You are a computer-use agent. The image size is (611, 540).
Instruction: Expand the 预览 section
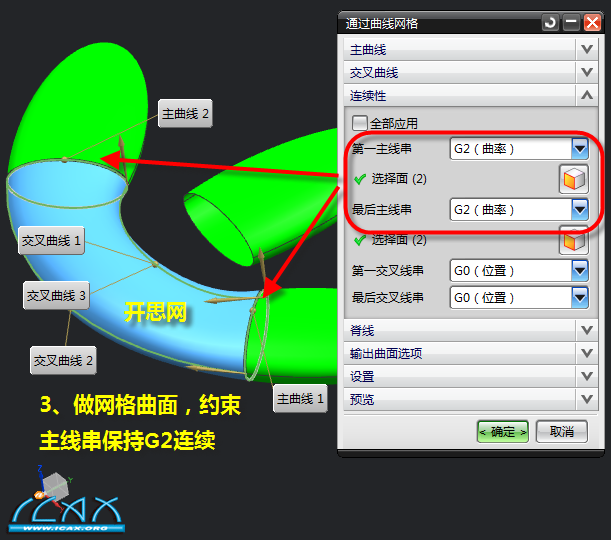(x=470, y=399)
